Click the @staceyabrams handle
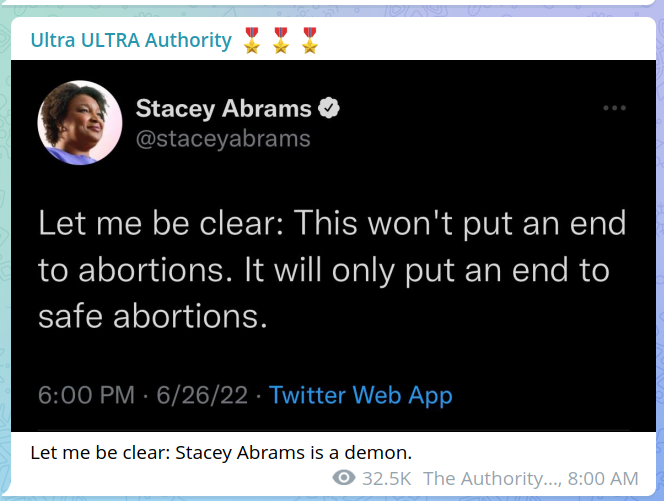Viewport: 664px width, 501px height. pyautogui.click(x=223, y=138)
